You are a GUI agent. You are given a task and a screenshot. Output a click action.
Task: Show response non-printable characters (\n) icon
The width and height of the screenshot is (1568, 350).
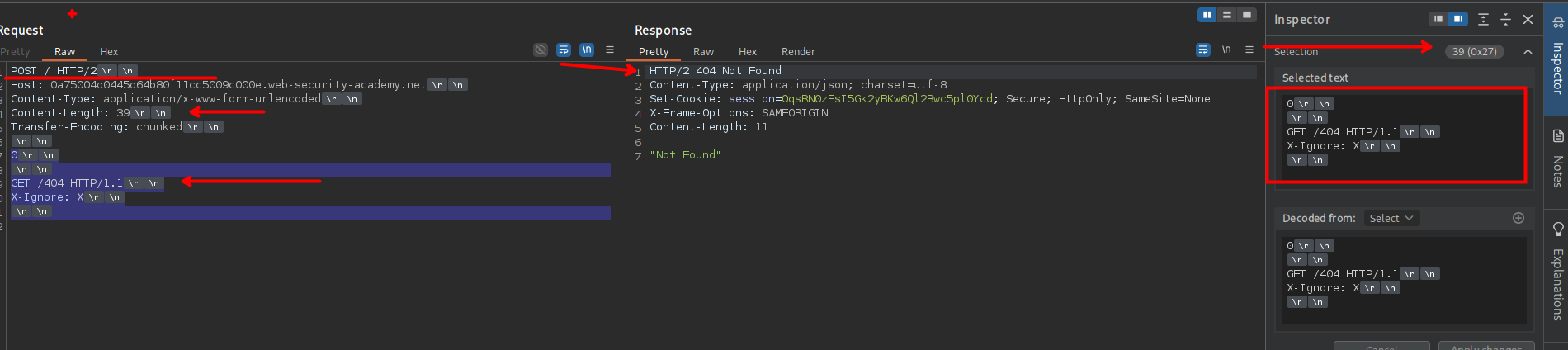pyautogui.click(x=1226, y=50)
